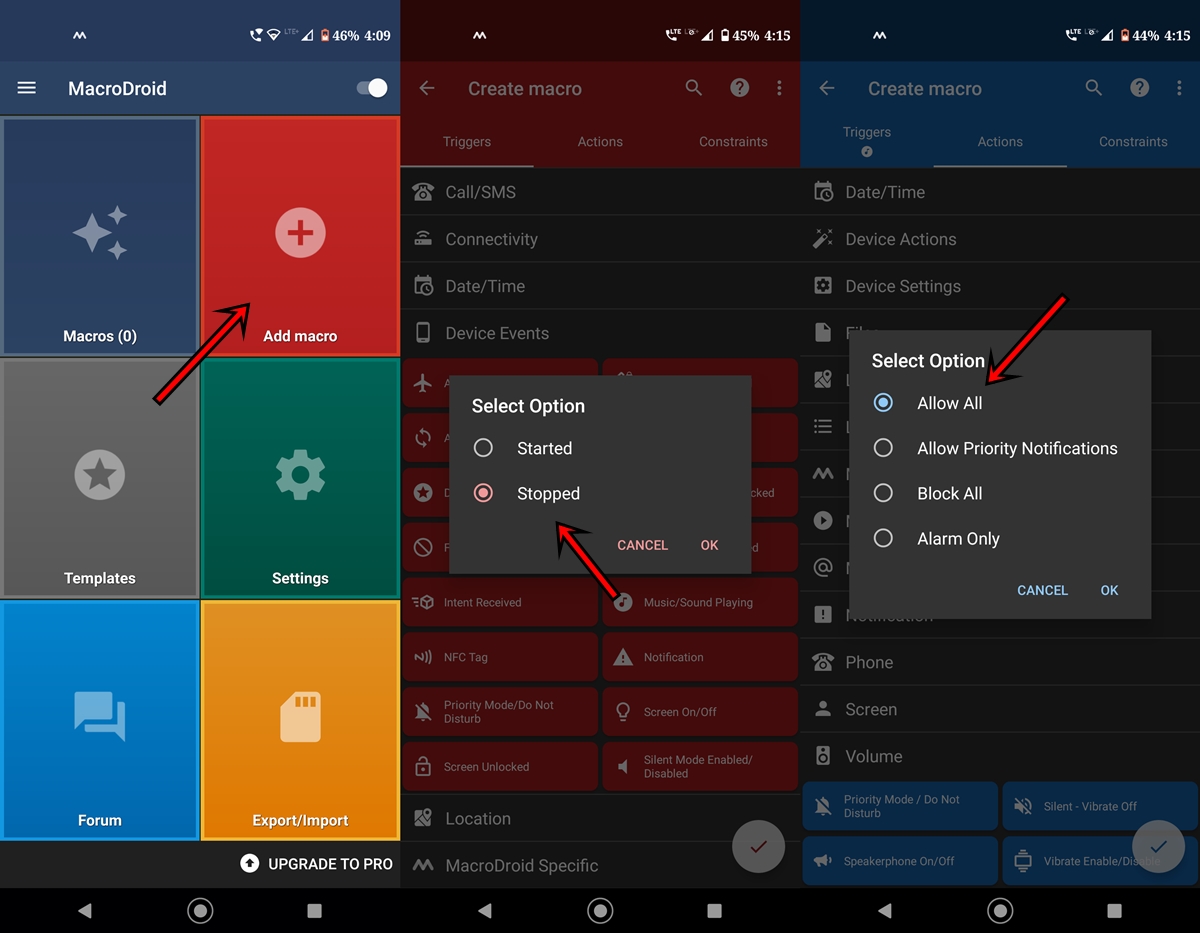Tap UPGRADE TO PRO banner
The height and width of the screenshot is (933, 1200).
click(x=317, y=864)
